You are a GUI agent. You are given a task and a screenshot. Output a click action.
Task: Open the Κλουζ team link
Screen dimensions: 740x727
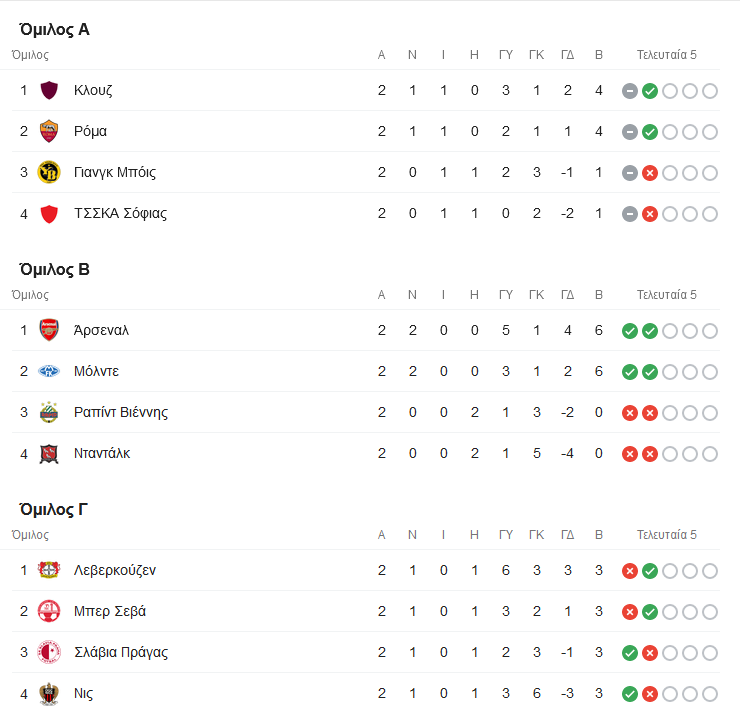point(93,90)
